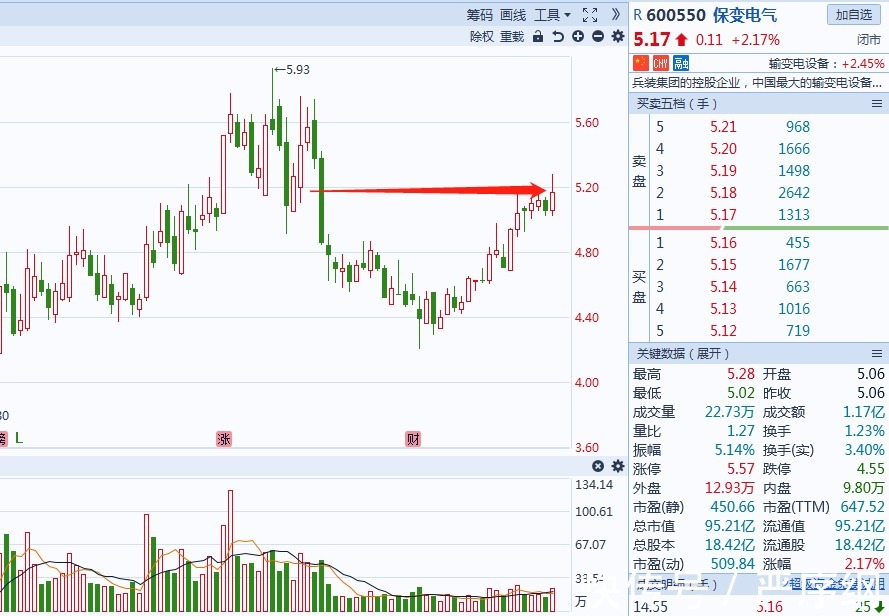Expand side panel with double-chevron icon
889x616 pixels.
pyautogui.click(x=616, y=14)
